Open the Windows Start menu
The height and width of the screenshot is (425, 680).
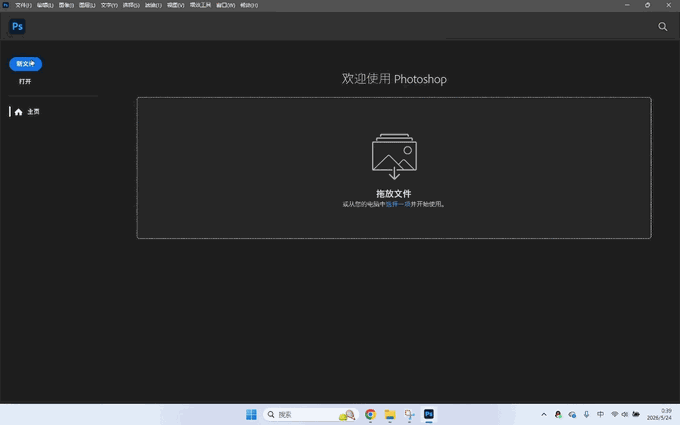(x=251, y=415)
